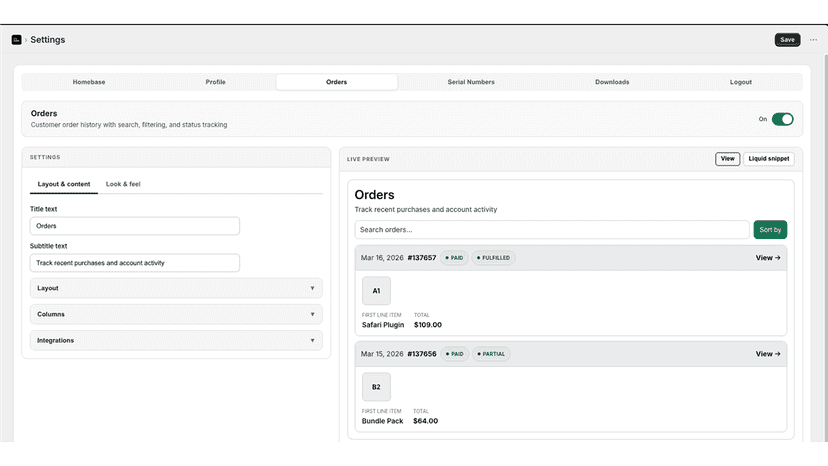
Task: Click the PARTIAL status badge
Action: pos(491,354)
